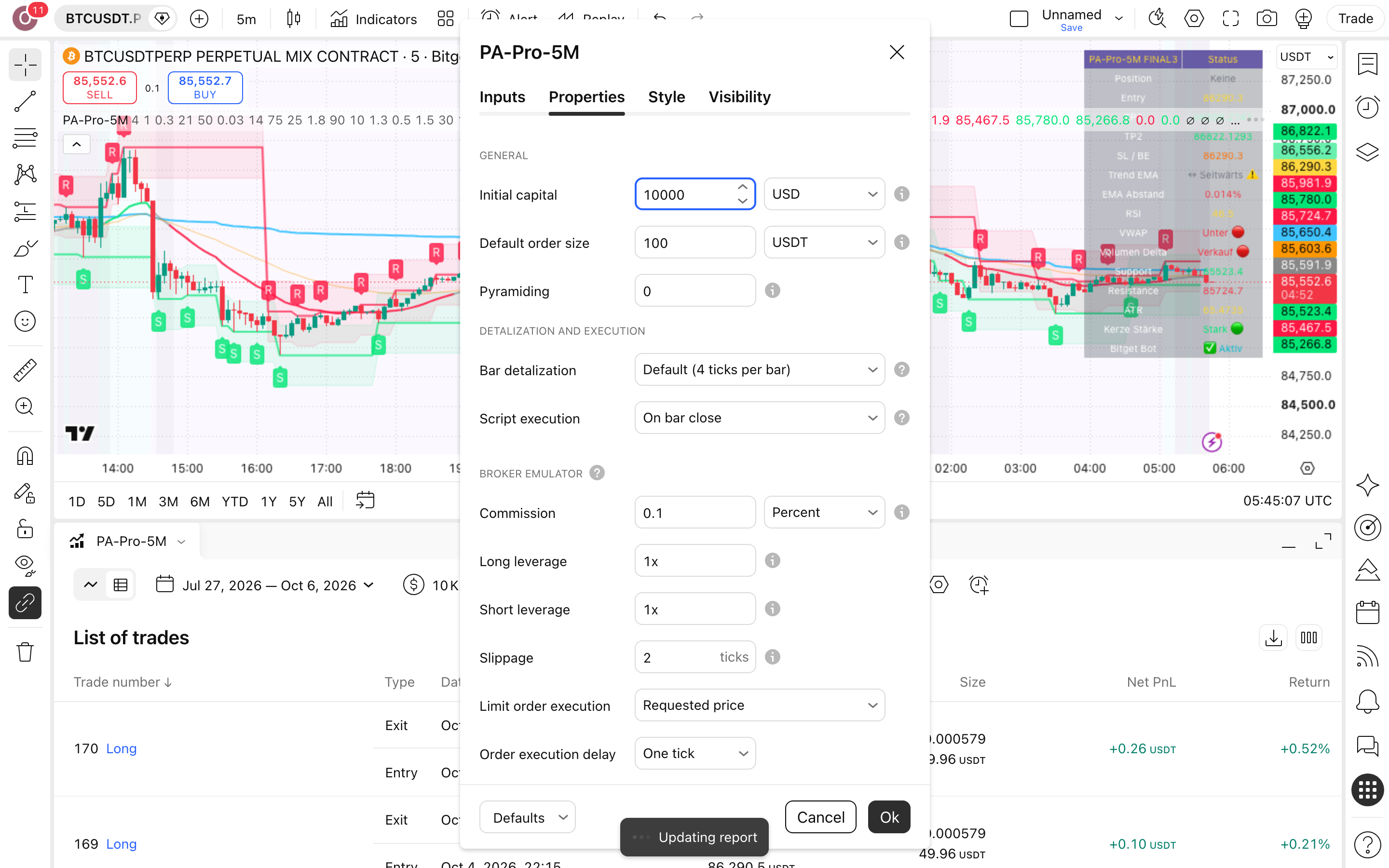Switch to the Style tab
1389x868 pixels.
coord(667,97)
